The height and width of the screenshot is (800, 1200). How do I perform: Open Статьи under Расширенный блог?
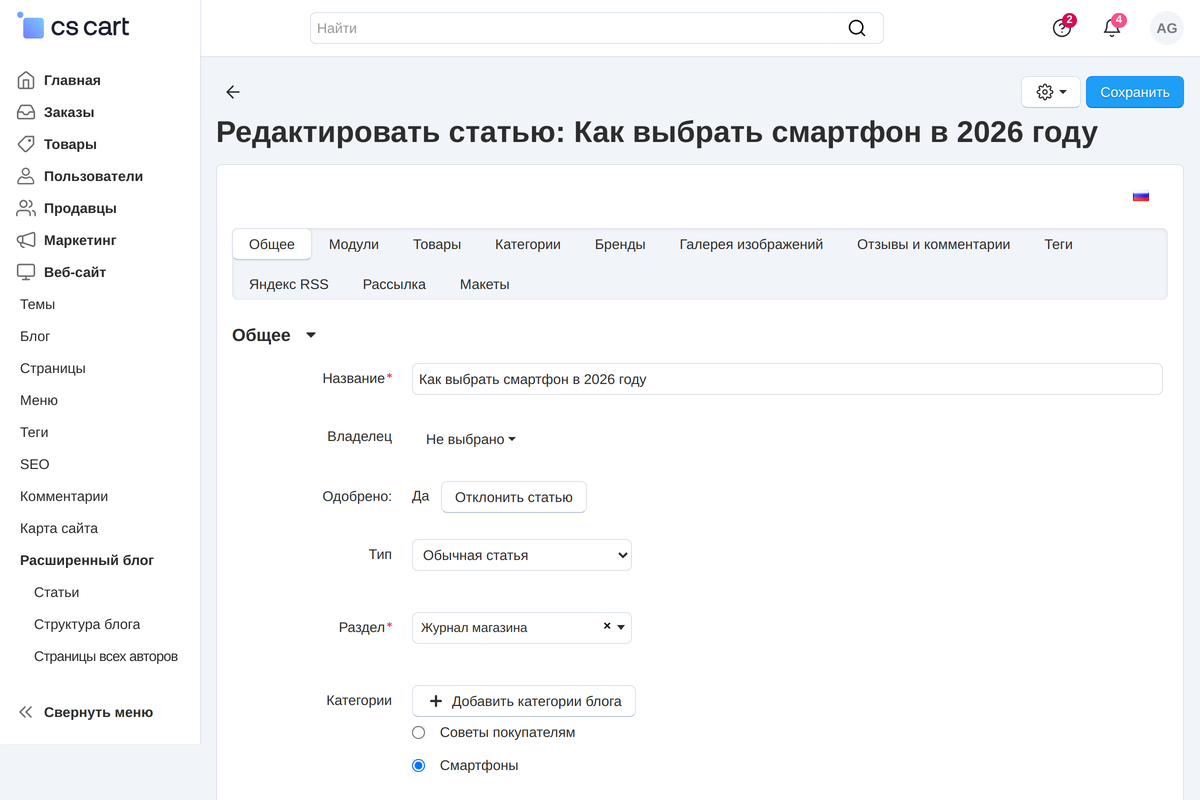57,592
